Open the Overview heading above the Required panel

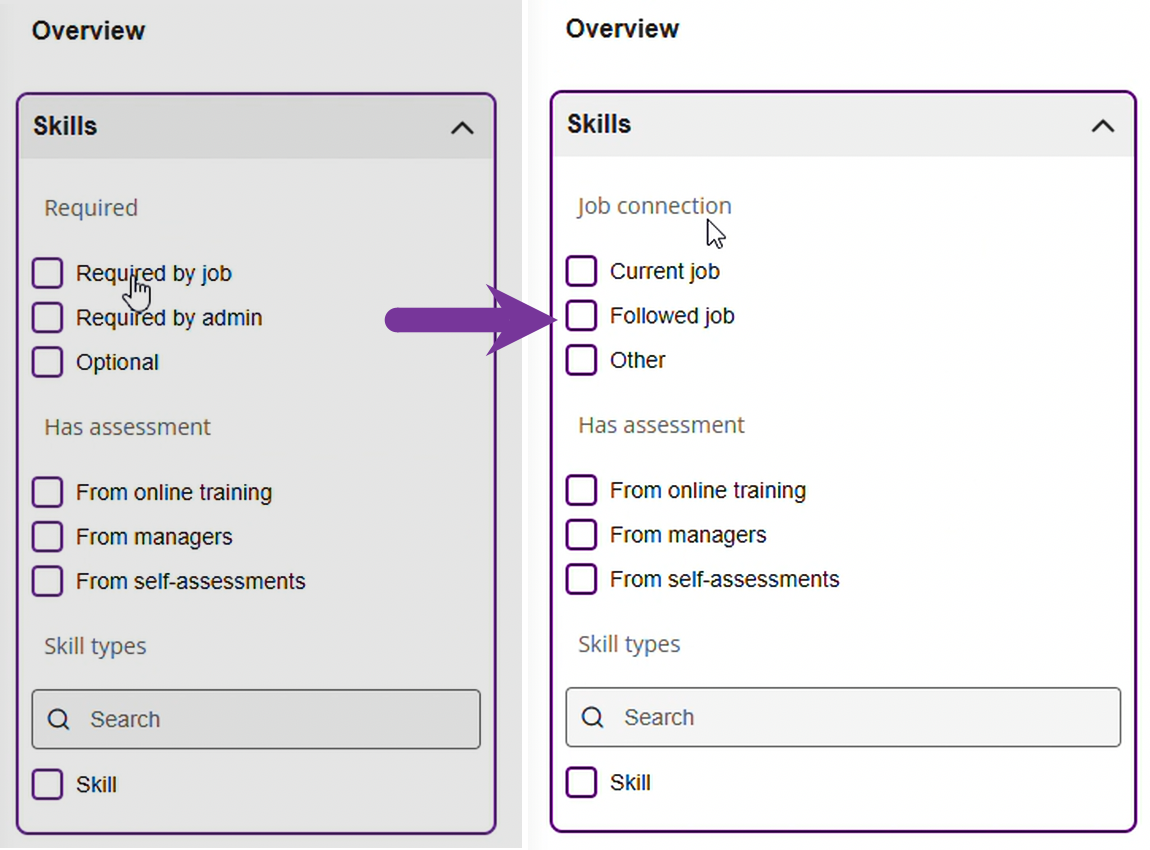(x=88, y=31)
